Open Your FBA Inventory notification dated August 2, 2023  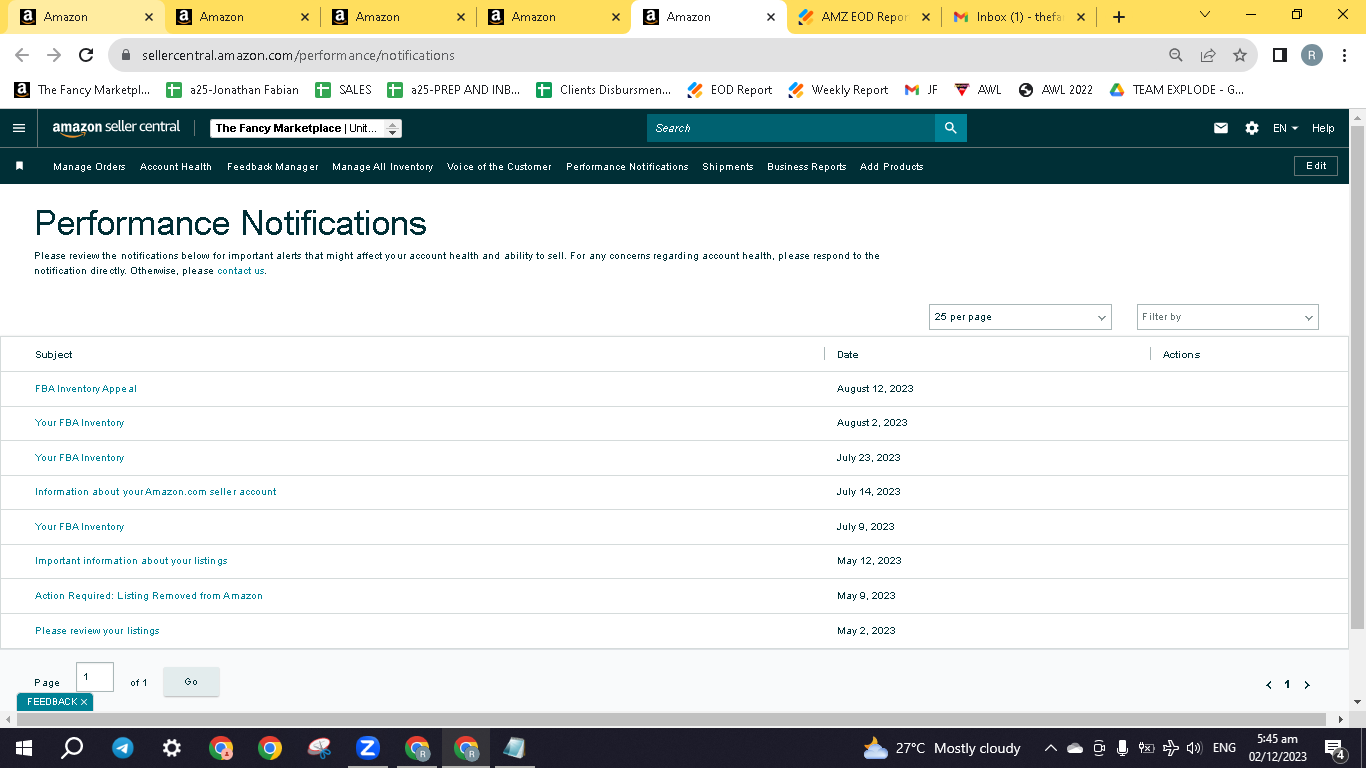tap(80, 423)
